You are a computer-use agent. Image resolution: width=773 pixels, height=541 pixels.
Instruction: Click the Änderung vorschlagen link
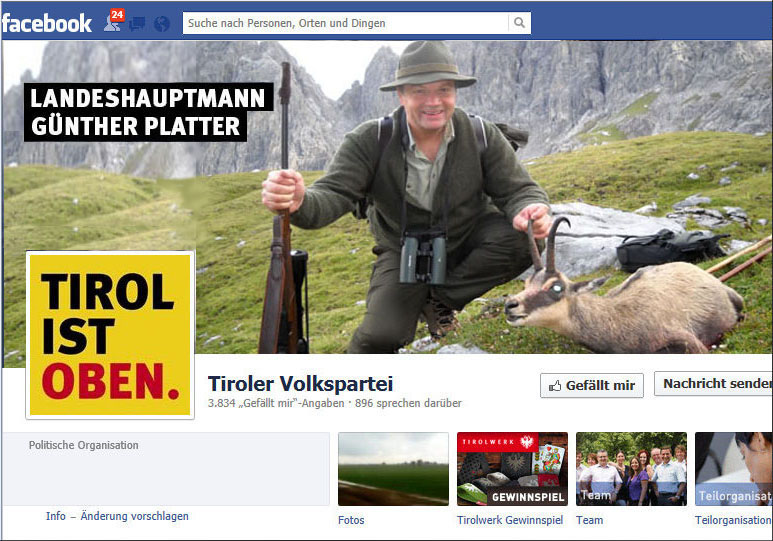pos(134,516)
